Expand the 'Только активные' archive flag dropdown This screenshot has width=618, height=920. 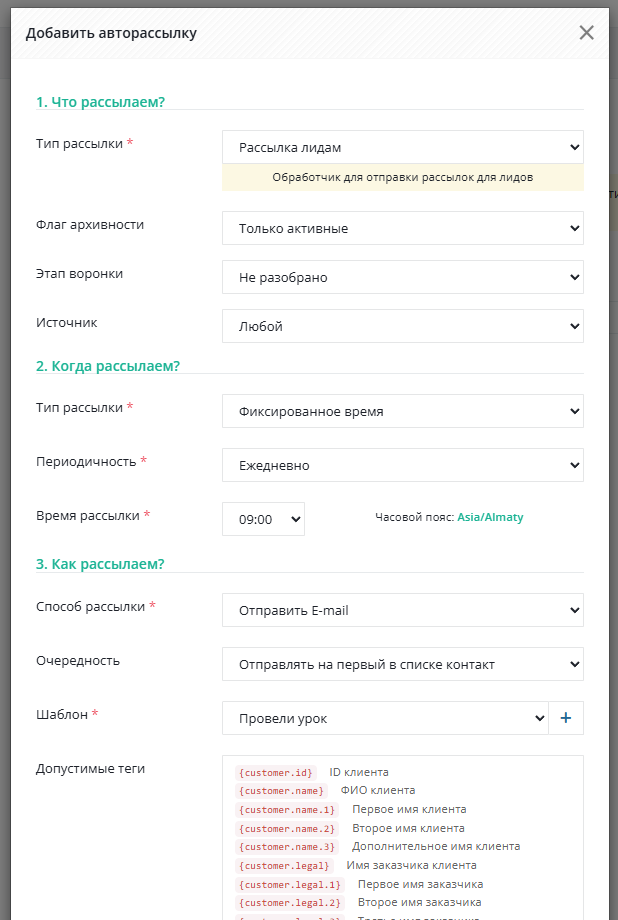[402, 228]
